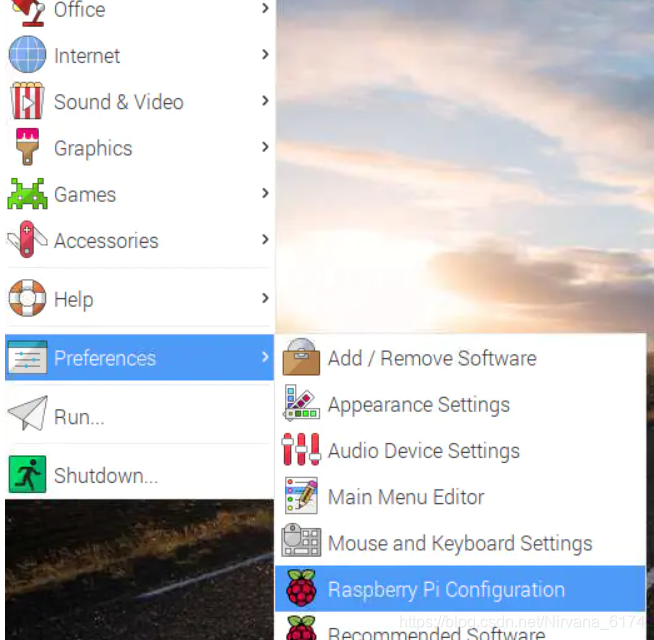This screenshot has width=654, height=640.
Task: Choose Run... from the main menu
Action: click(139, 416)
